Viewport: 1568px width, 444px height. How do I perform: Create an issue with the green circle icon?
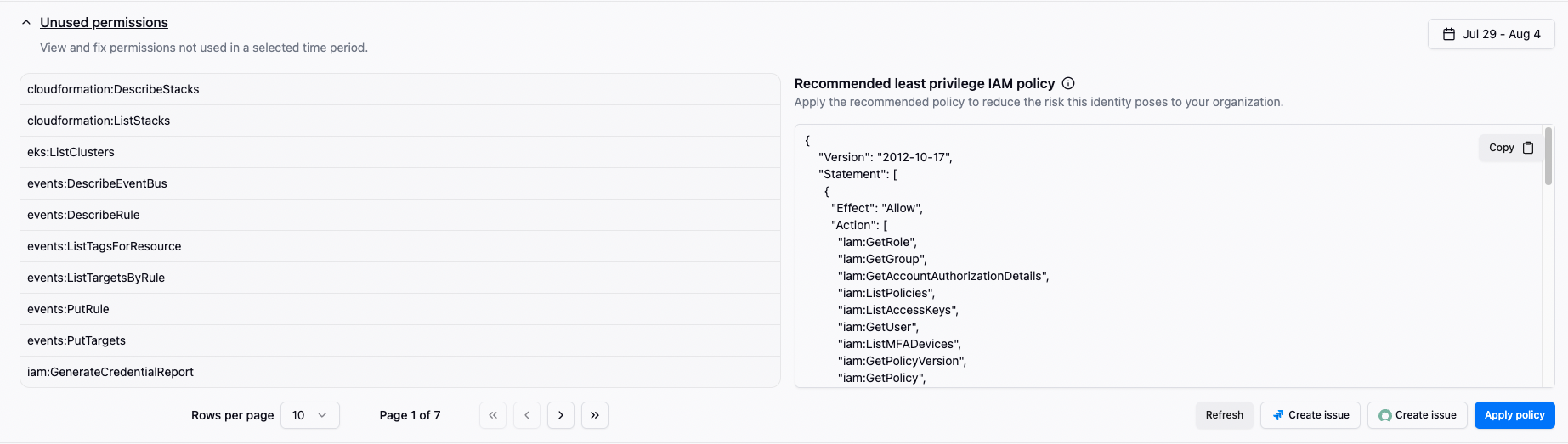(x=1417, y=415)
